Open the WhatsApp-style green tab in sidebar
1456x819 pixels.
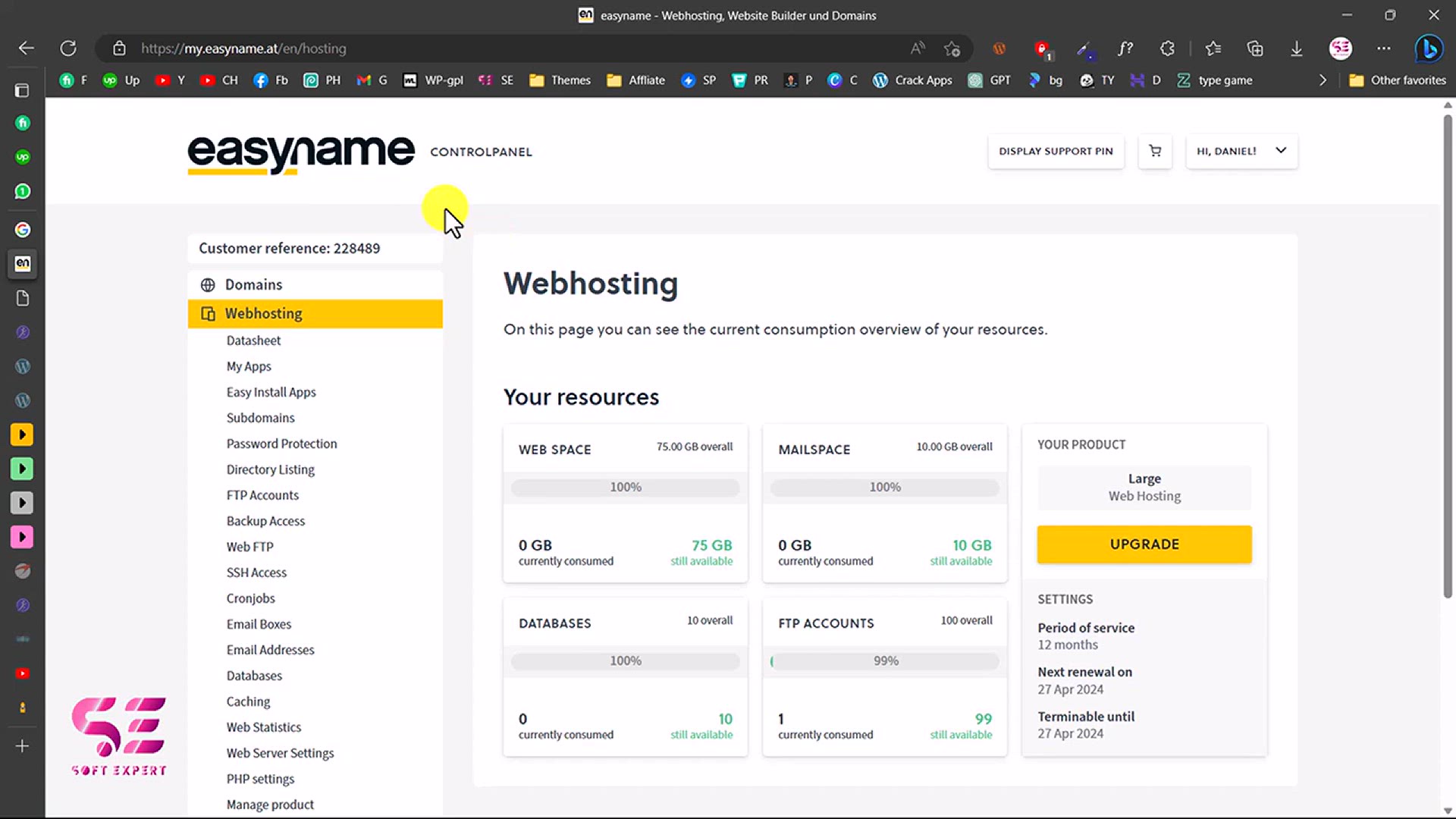(x=22, y=191)
